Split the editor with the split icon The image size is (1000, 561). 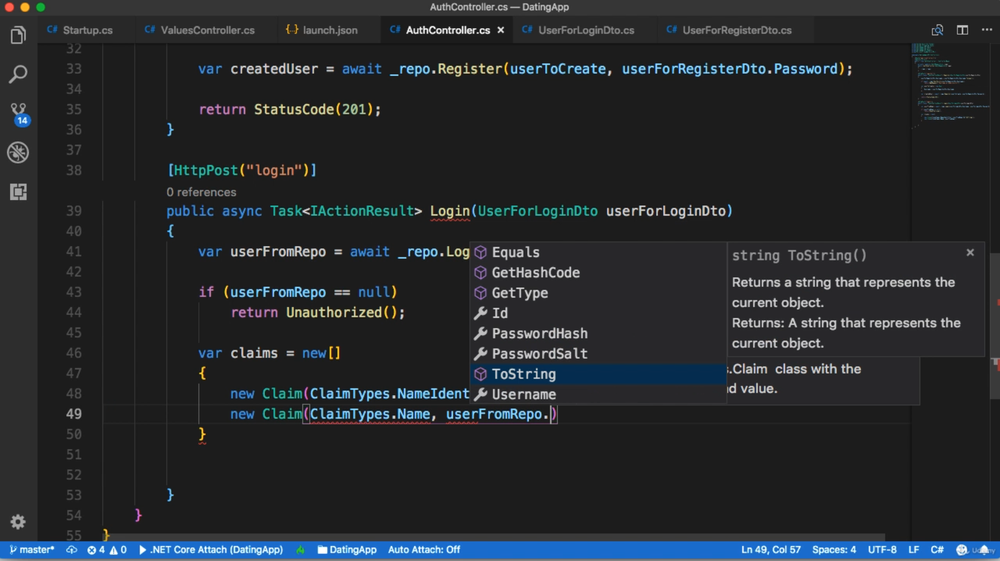click(962, 30)
